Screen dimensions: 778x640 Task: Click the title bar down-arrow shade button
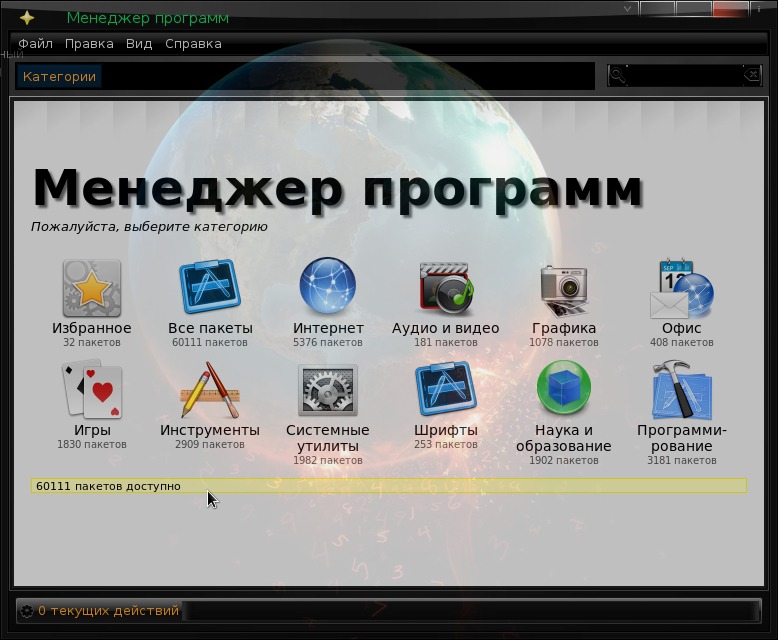(x=628, y=8)
